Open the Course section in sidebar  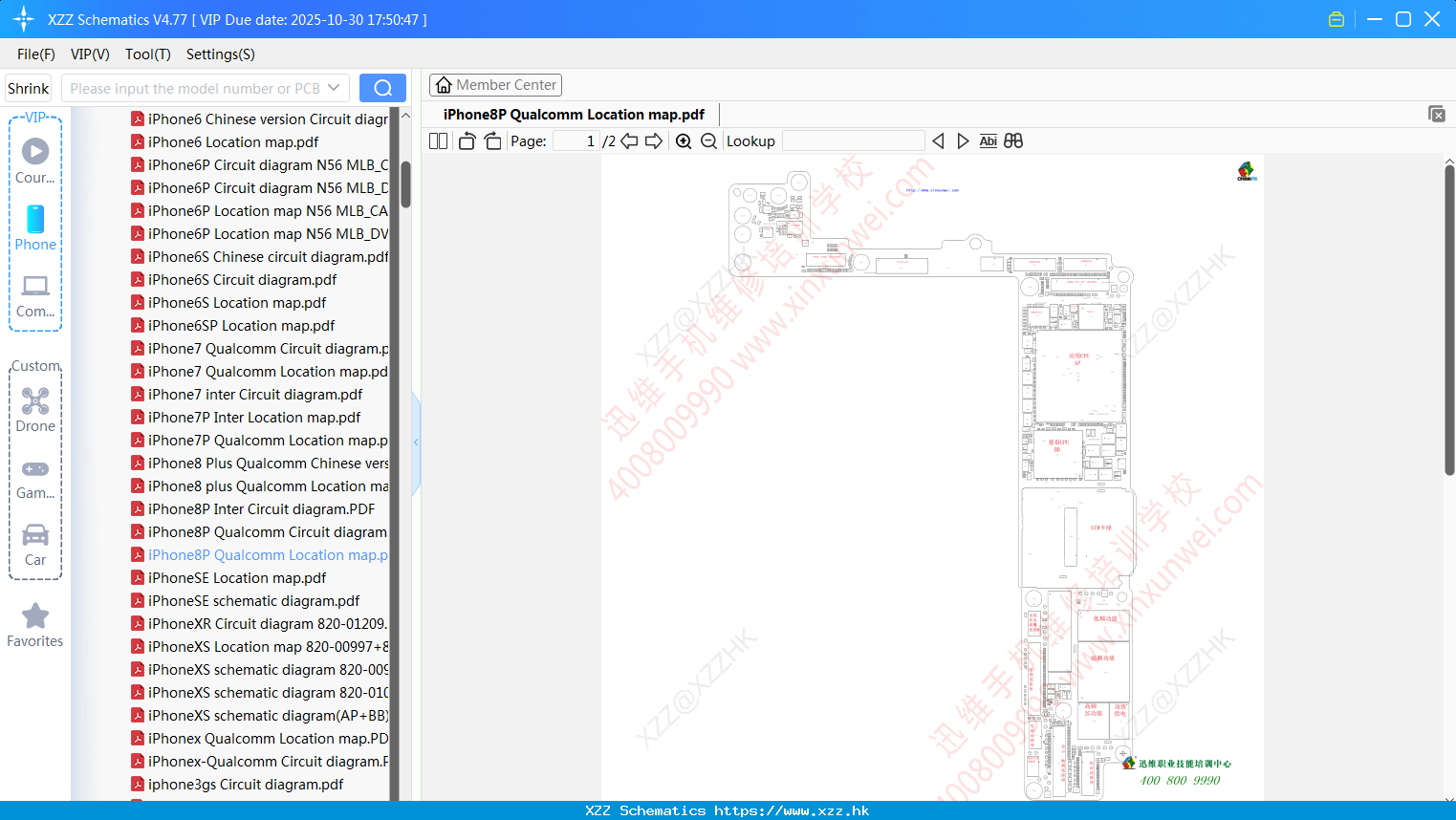tap(35, 161)
